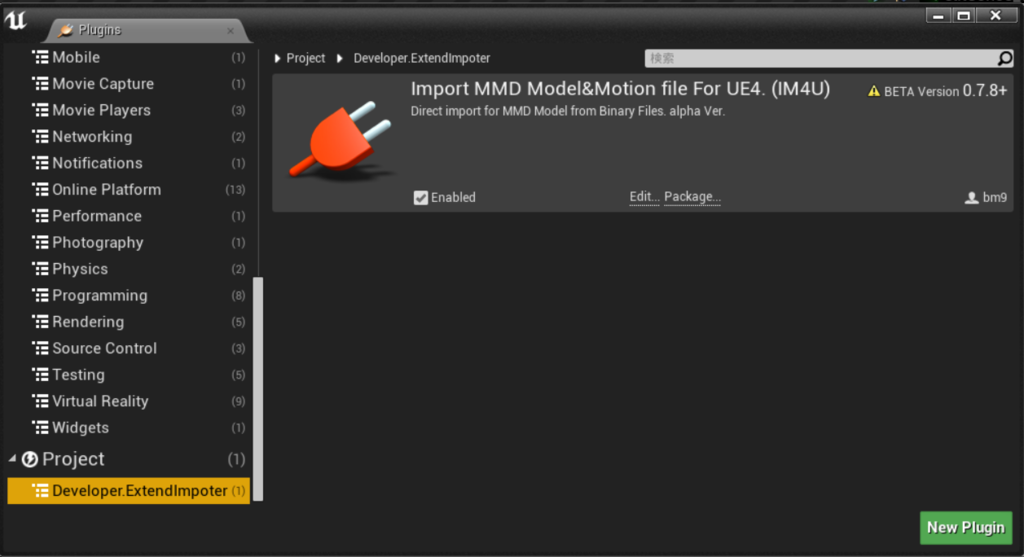Screen dimensions: 1024x557
Task: Click the list icon beside Movie Players
Action: pyautogui.click(x=40, y=110)
